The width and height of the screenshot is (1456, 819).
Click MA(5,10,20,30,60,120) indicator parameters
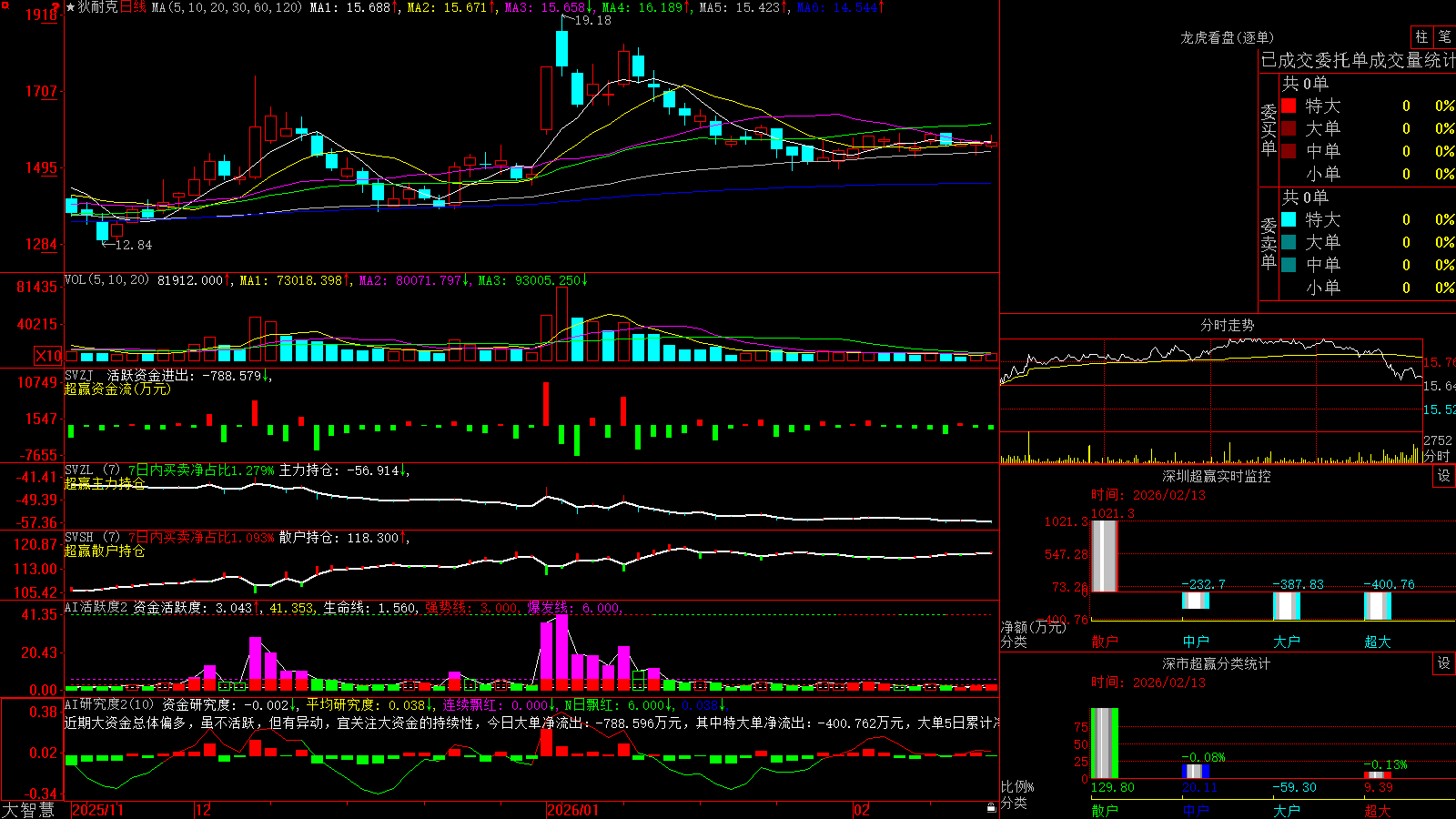tap(227, 7)
